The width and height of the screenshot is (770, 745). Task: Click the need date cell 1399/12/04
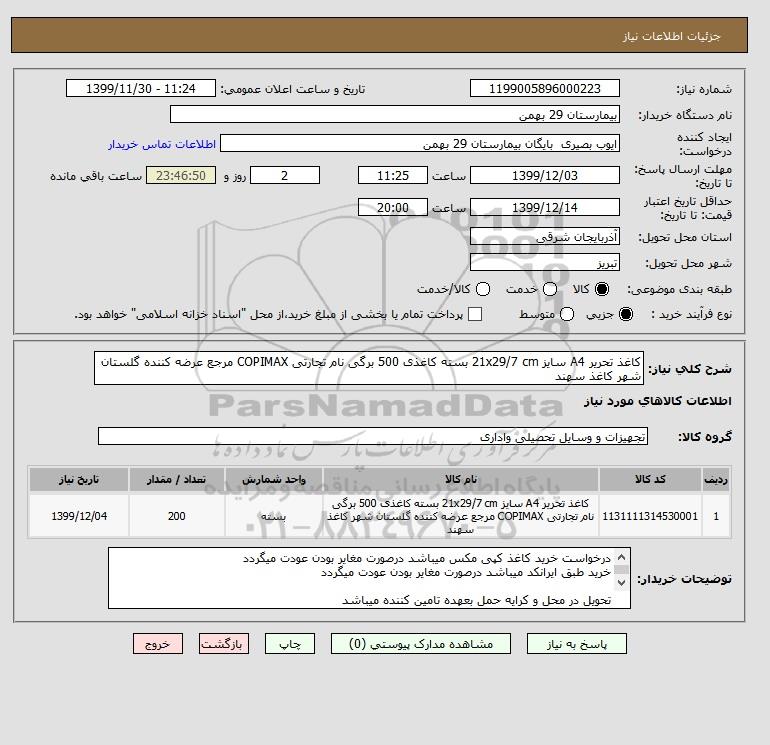coord(79,516)
